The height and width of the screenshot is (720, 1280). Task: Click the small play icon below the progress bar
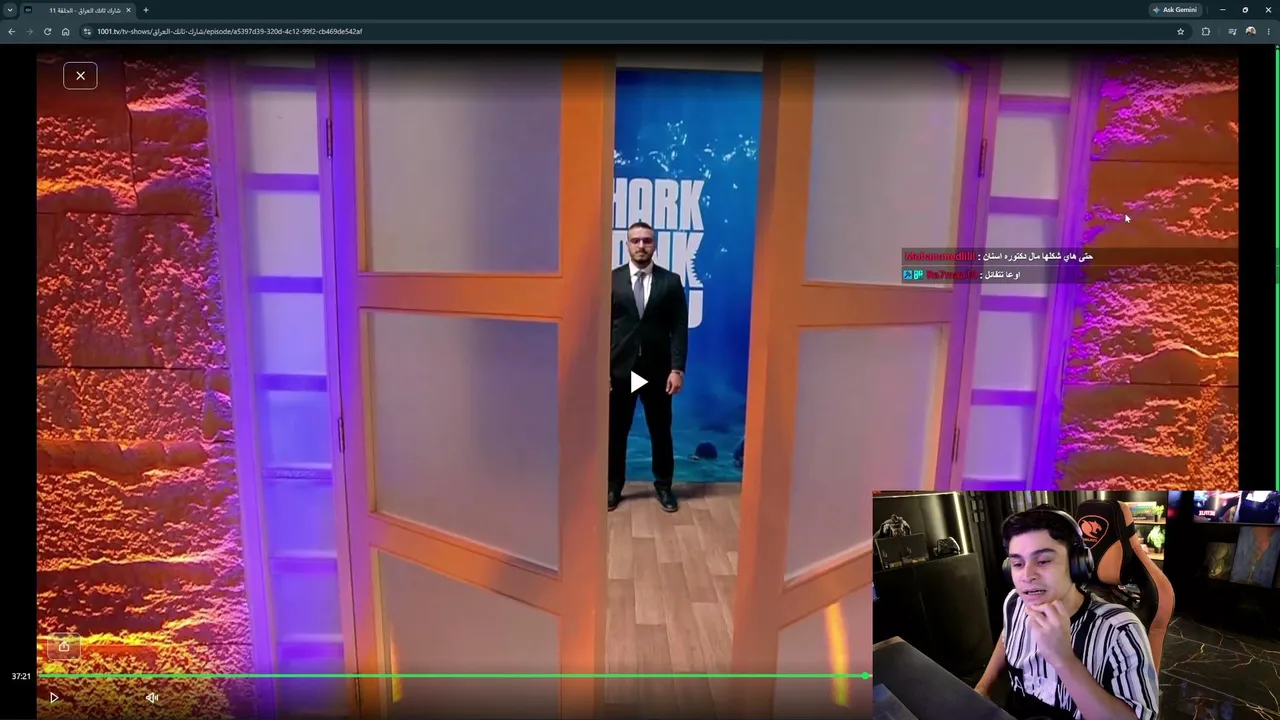pos(54,698)
